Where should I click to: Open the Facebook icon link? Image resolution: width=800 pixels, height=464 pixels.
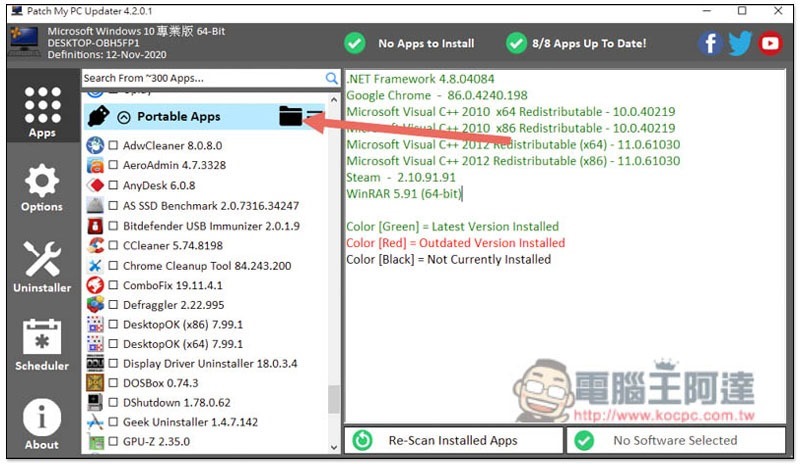click(711, 43)
